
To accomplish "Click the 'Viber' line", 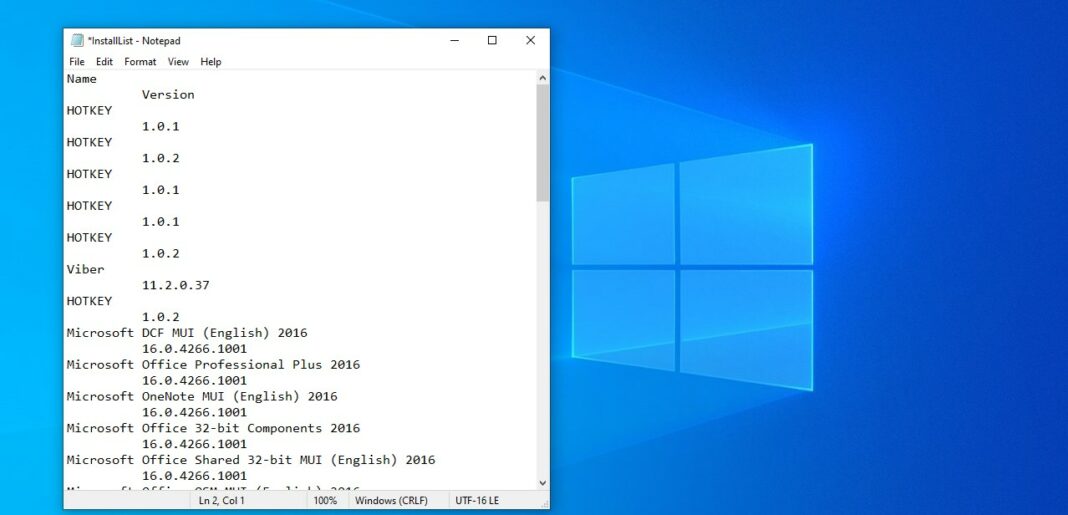I will pyautogui.click(x=86, y=269).
